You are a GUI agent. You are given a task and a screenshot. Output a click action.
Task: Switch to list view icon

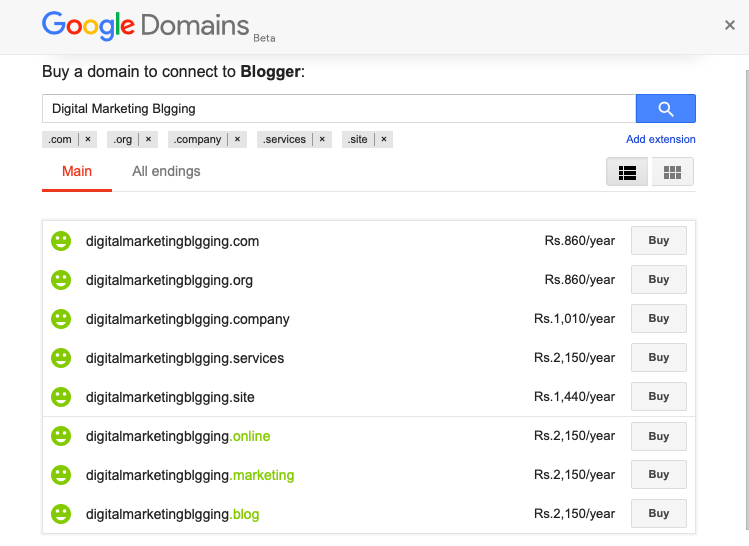point(627,172)
